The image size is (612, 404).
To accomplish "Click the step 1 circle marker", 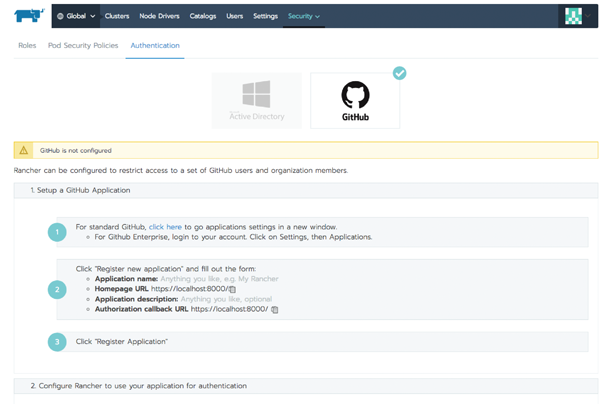I will point(58,232).
